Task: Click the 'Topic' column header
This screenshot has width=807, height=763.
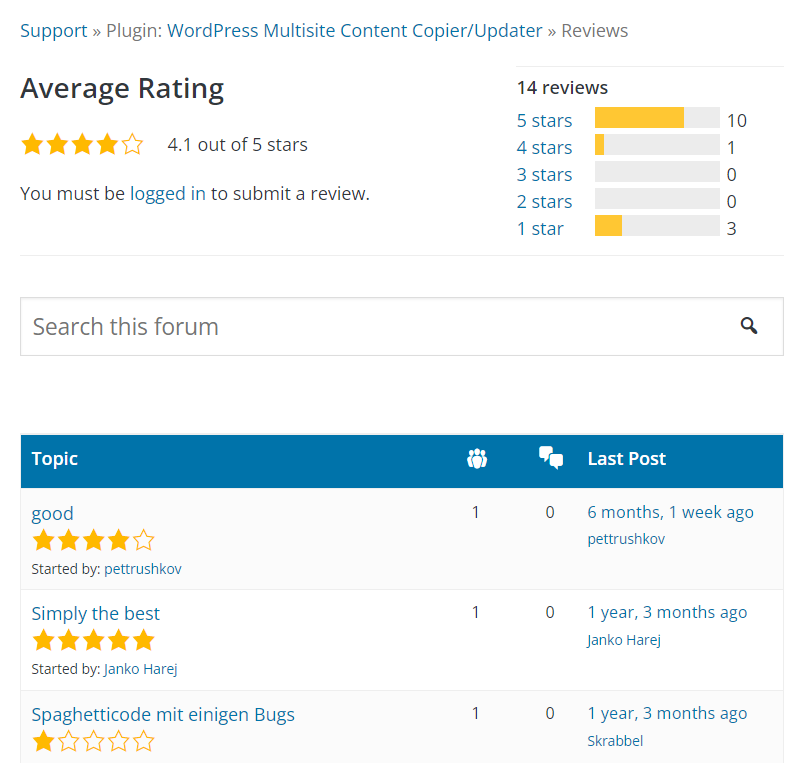Action: 55,458
